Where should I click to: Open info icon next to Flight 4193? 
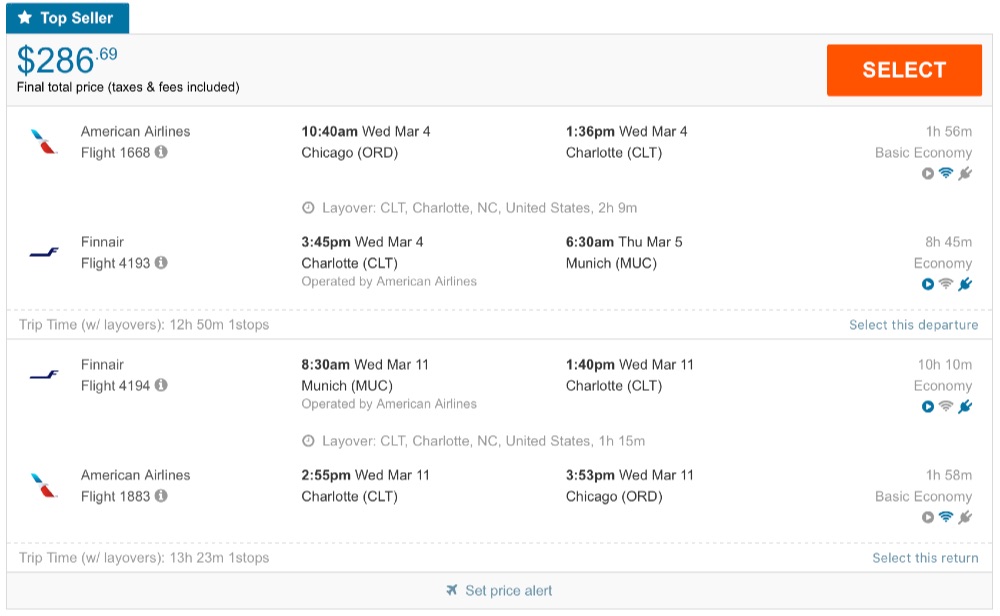click(x=161, y=263)
